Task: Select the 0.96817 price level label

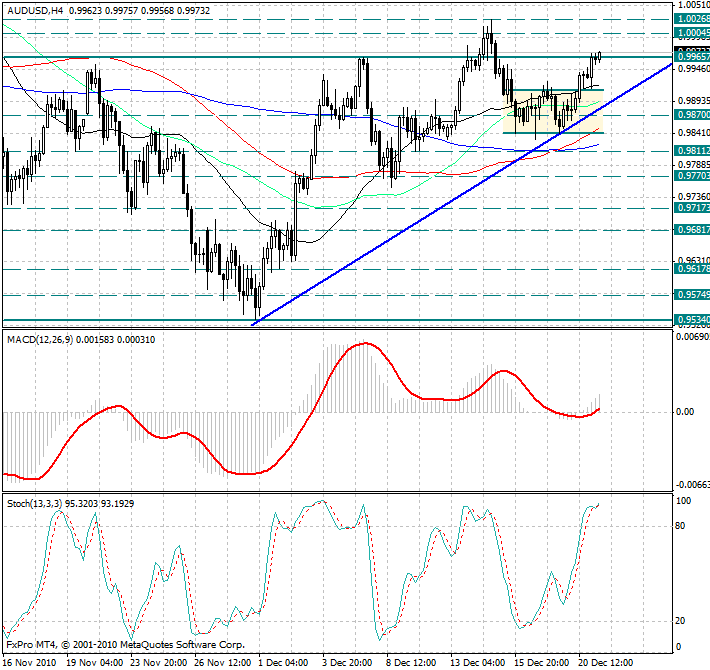Action: tap(692, 230)
